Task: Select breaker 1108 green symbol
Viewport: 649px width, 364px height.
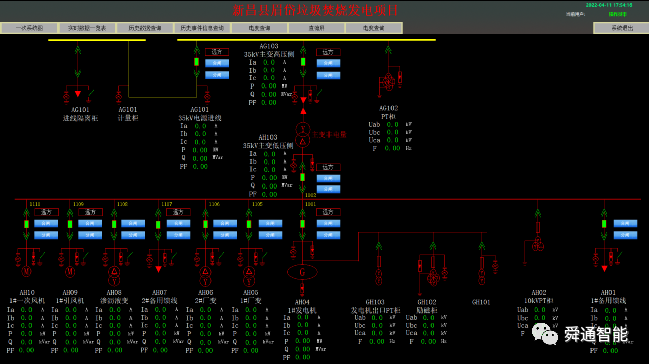Action: click(114, 224)
